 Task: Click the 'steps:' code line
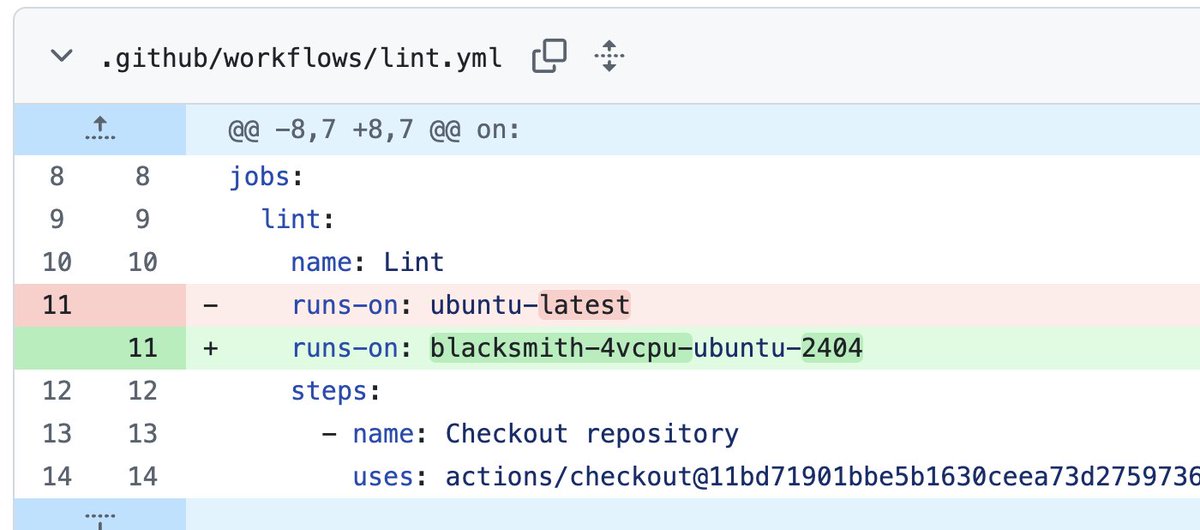point(335,391)
